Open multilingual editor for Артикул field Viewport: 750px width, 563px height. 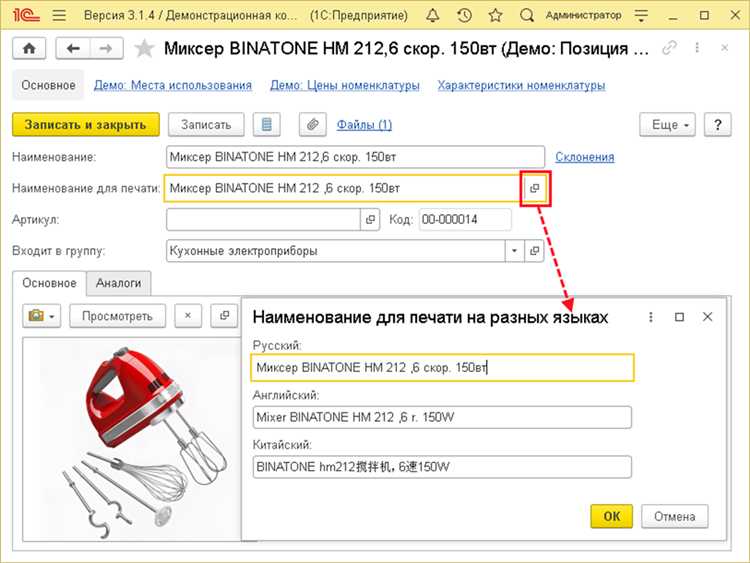370,220
